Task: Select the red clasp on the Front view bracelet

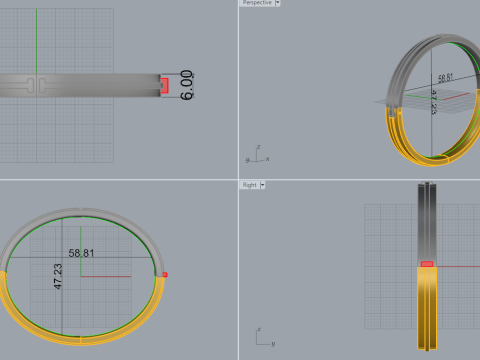Action: coord(165,275)
